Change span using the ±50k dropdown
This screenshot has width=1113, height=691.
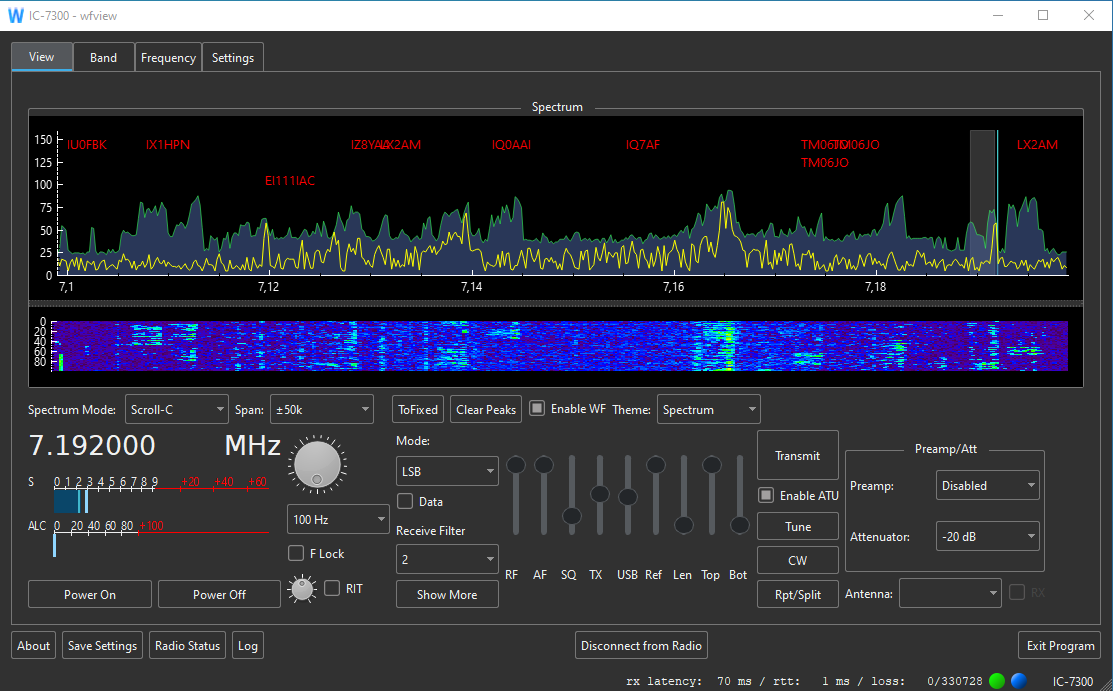(321, 409)
